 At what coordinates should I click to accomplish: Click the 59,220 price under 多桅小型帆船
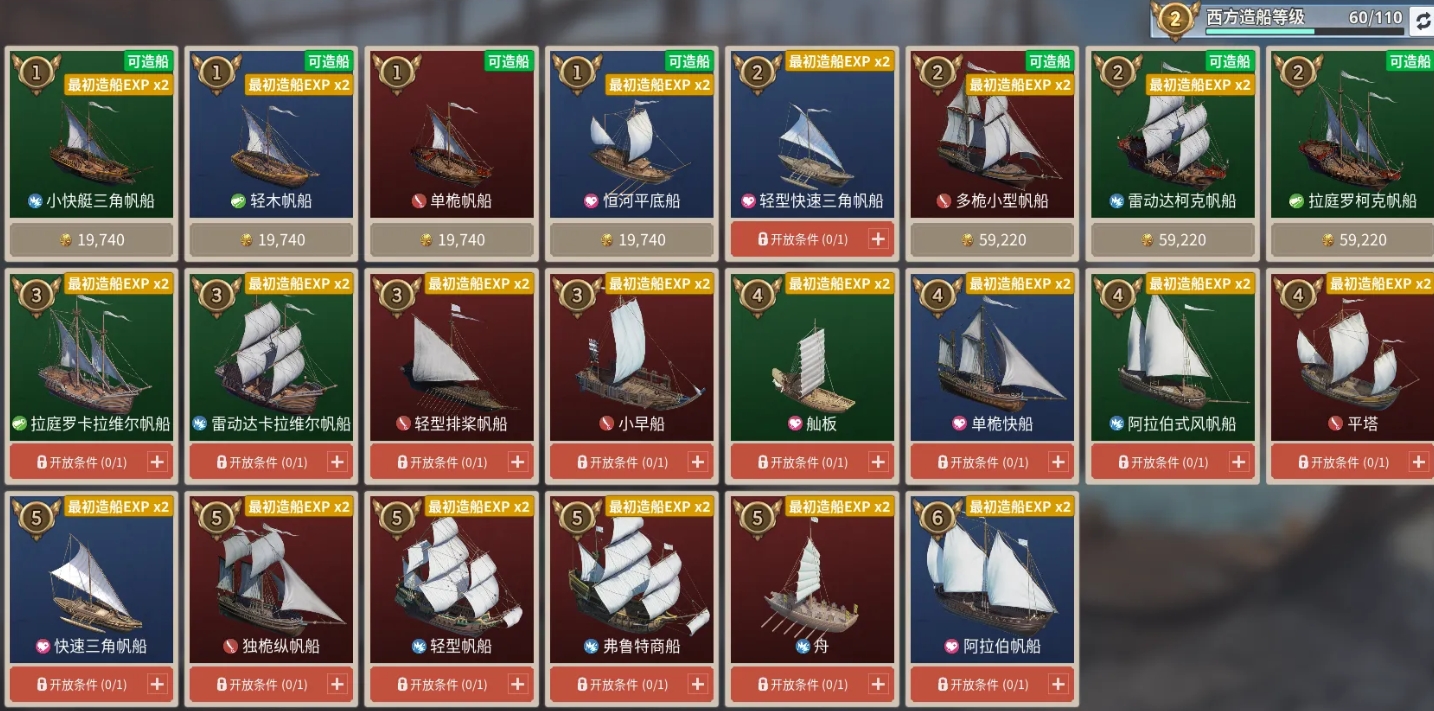[992, 240]
